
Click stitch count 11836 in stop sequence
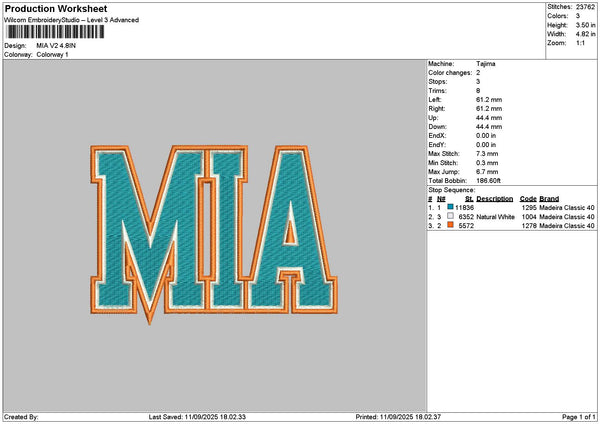[465, 208]
